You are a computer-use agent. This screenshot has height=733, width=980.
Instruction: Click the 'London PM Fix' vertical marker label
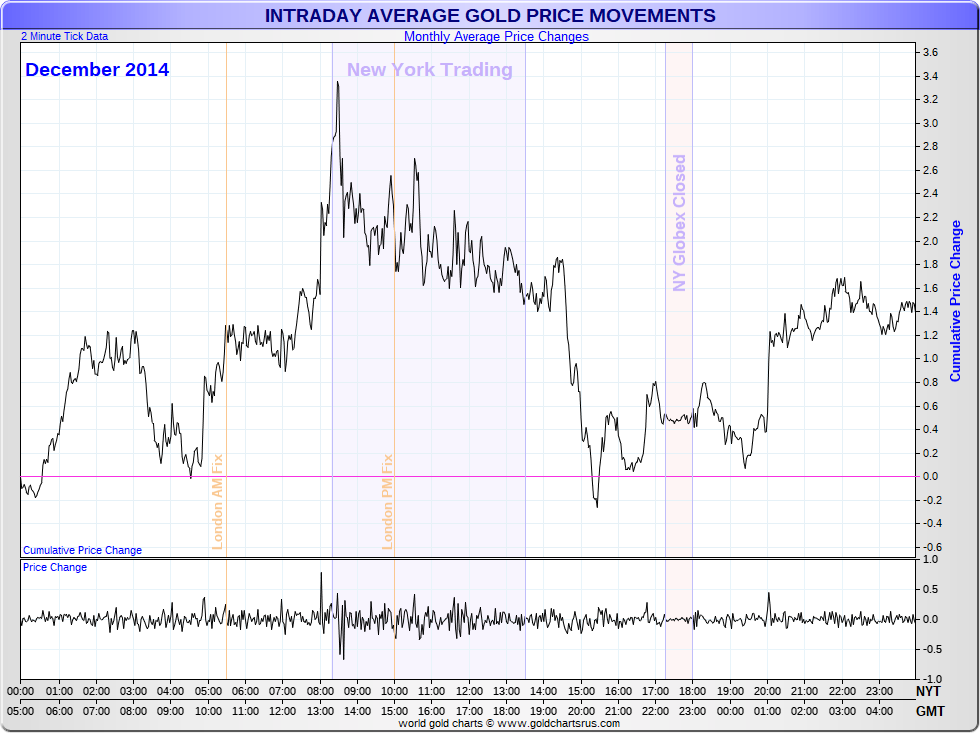[x=388, y=502]
